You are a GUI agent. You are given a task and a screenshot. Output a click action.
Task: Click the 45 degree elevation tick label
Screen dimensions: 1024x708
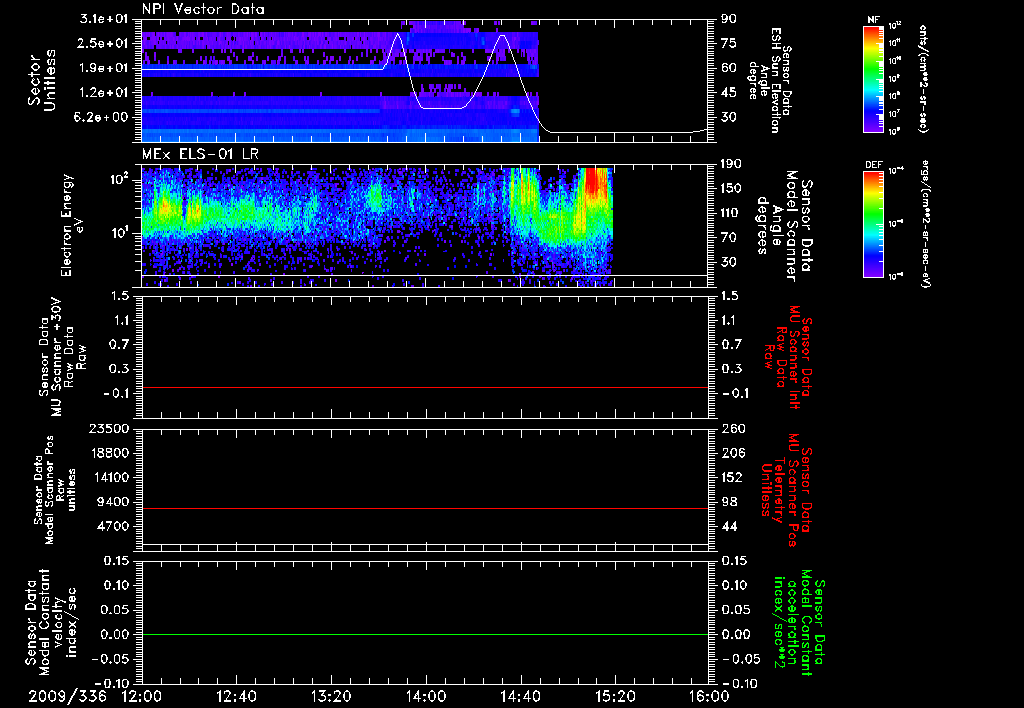[728, 93]
